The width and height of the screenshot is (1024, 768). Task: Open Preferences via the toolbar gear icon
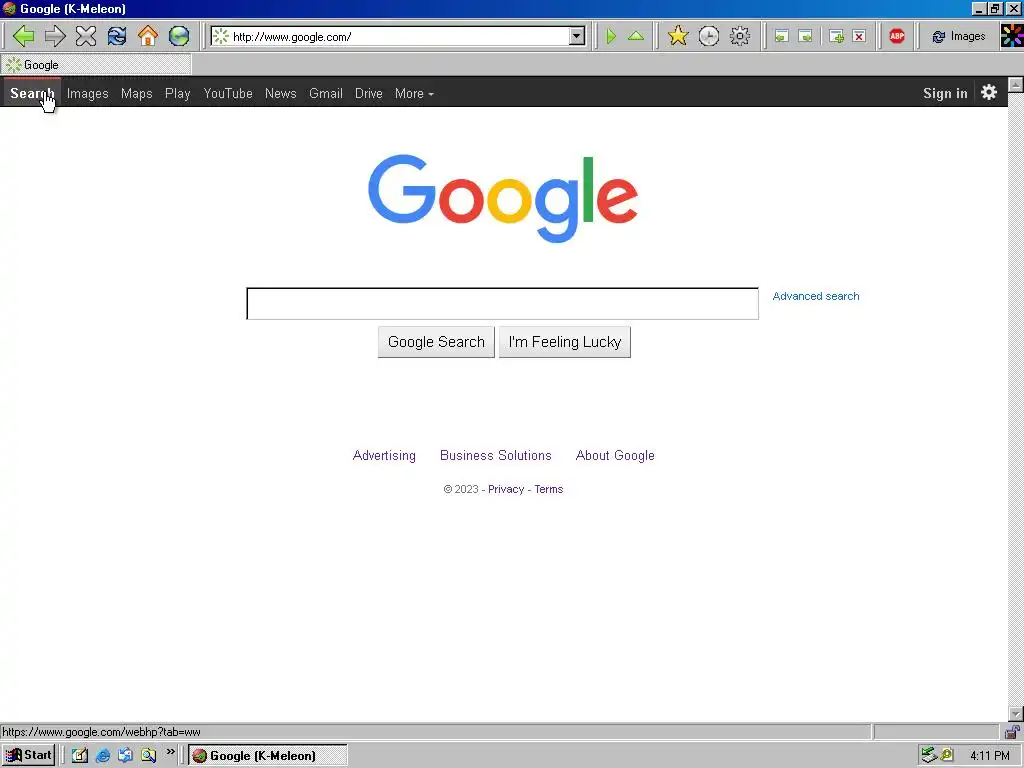pyautogui.click(x=740, y=36)
